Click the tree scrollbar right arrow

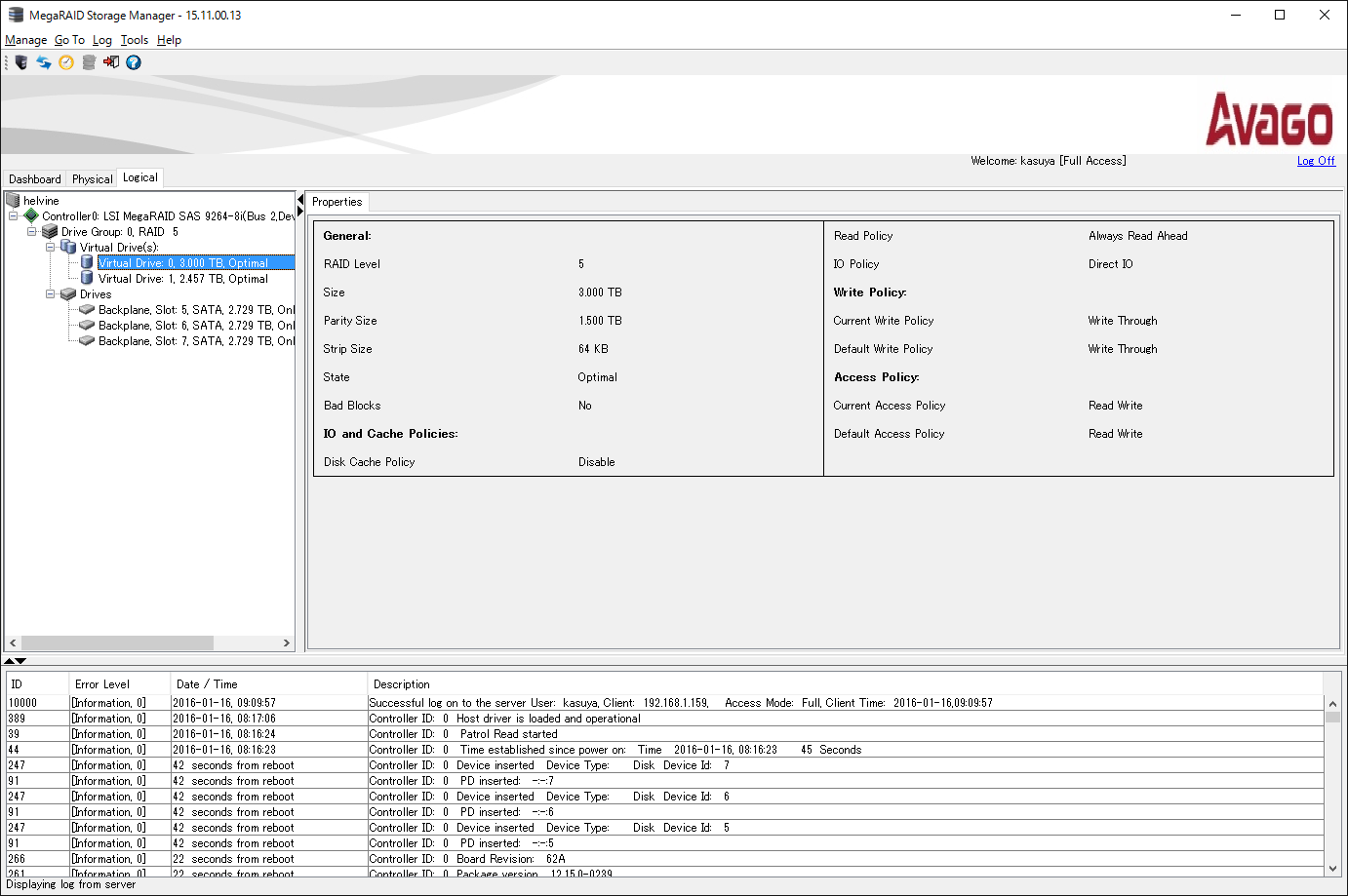point(286,643)
